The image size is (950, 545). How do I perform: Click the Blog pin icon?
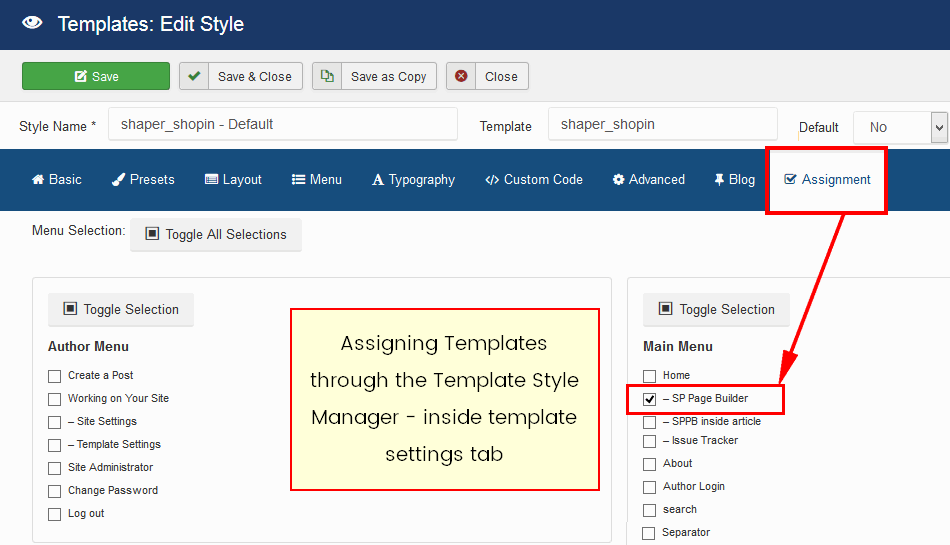[718, 180]
